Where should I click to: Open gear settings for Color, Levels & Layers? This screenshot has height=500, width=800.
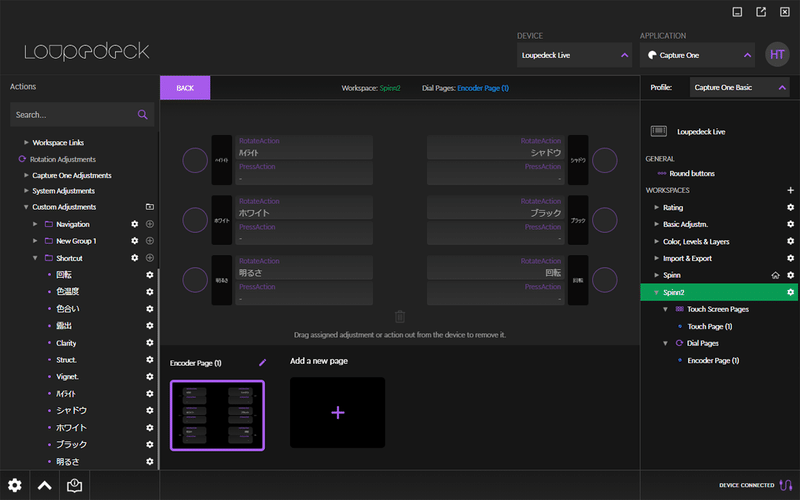(790, 241)
